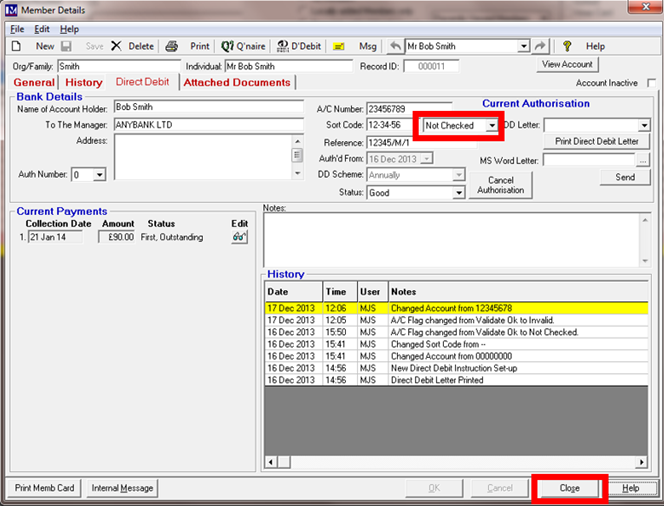Image resolution: width=664 pixels, height=506 pixels.
Task: Click the Org/Family Smith field
Action: pos(119,66)
